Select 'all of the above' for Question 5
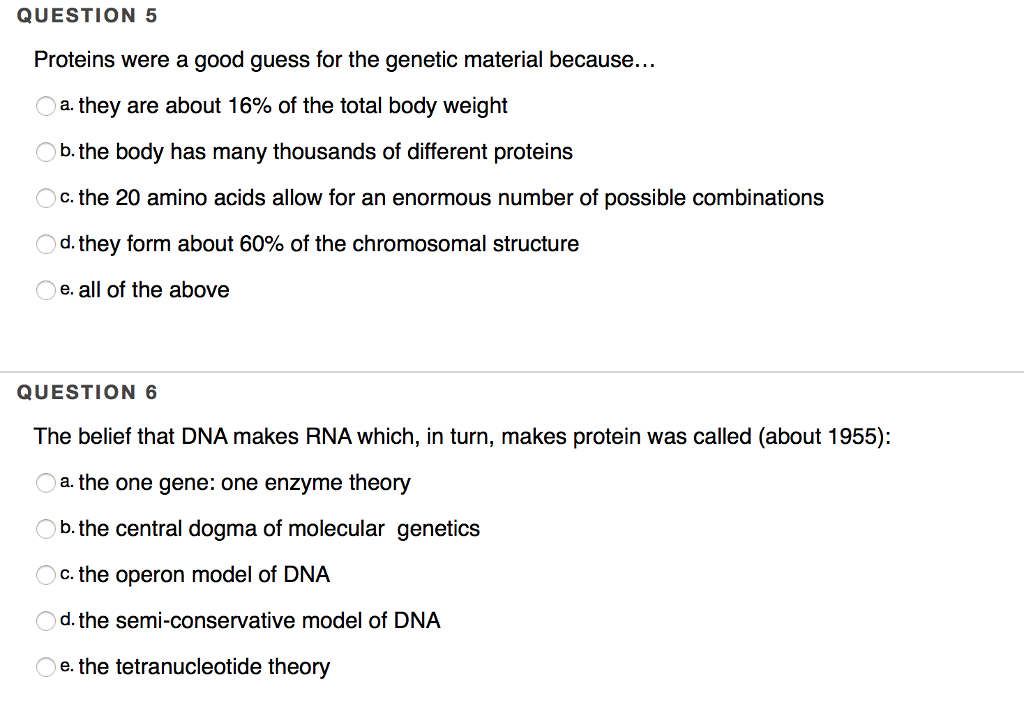This screenshot has width=1024, height=716. pos(45,290)
